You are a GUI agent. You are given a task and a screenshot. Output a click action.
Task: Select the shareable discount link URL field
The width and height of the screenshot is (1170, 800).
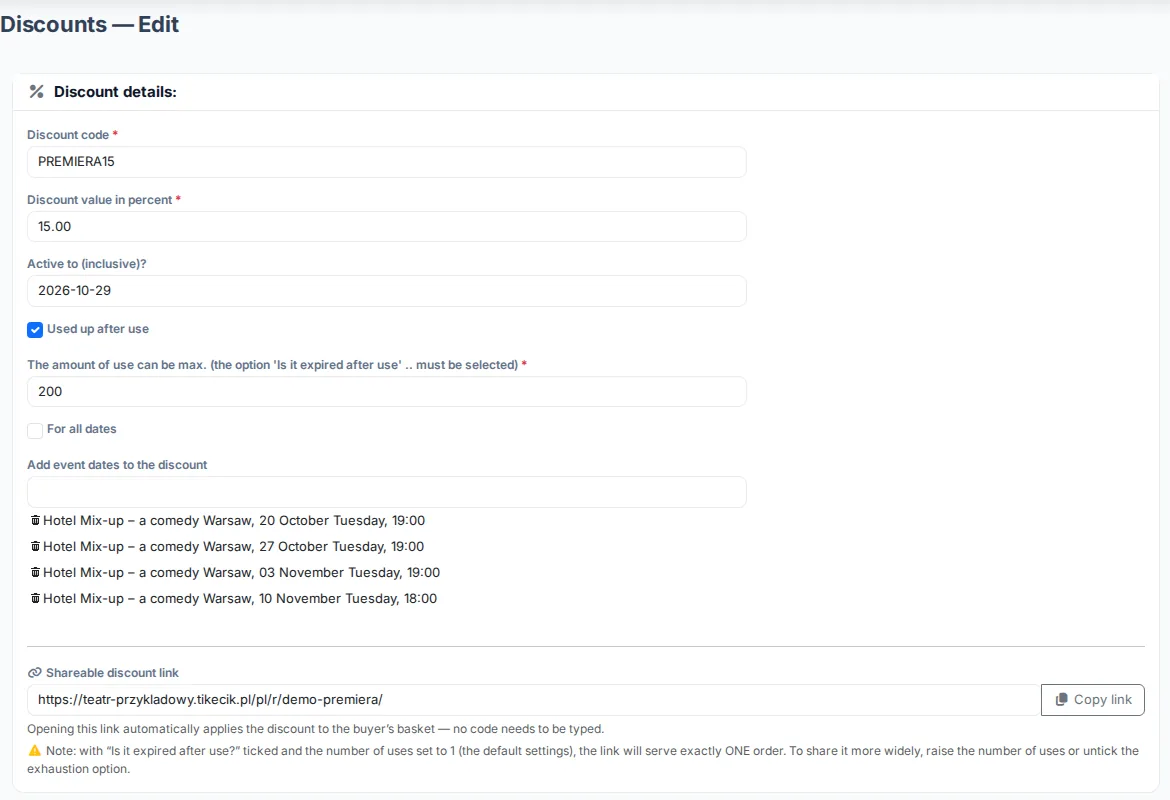(534, 700)
